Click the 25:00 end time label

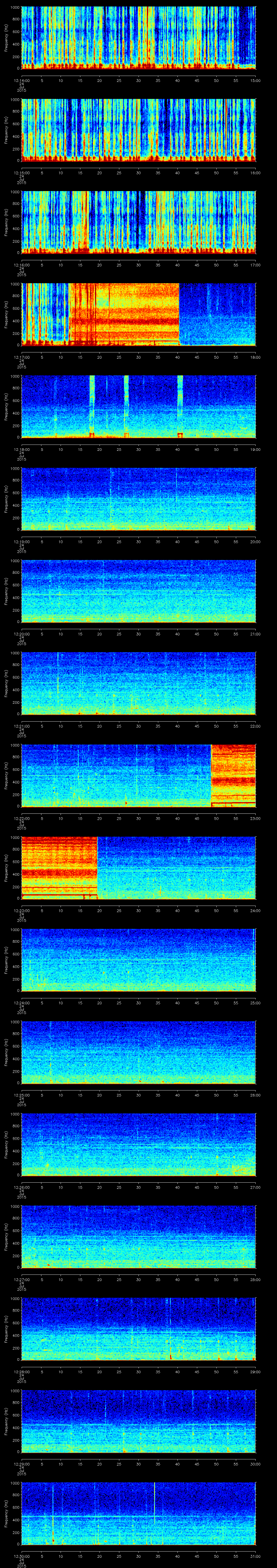click(x=256, y=1003)
